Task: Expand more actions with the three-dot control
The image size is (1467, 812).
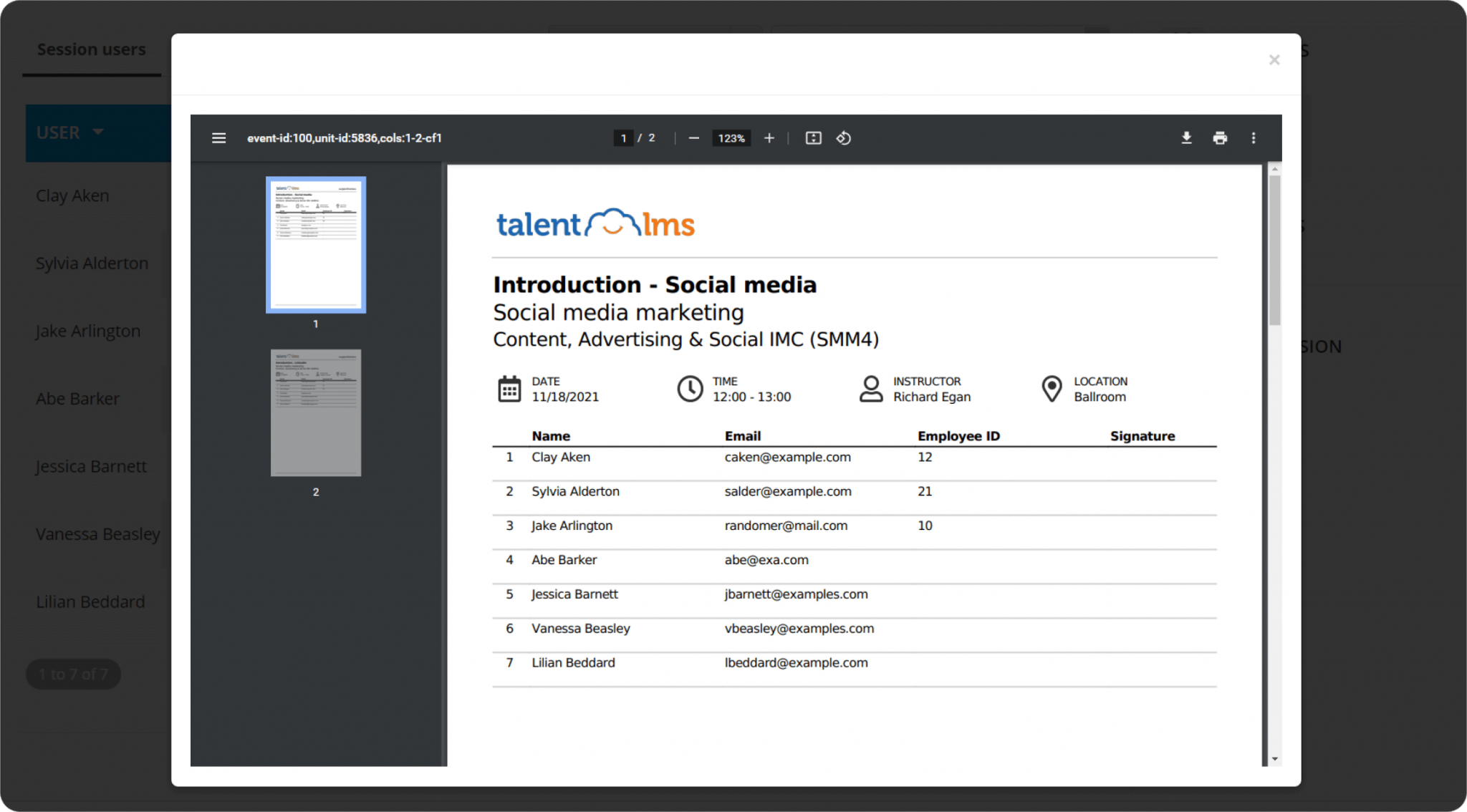Action: (1254, 137)
